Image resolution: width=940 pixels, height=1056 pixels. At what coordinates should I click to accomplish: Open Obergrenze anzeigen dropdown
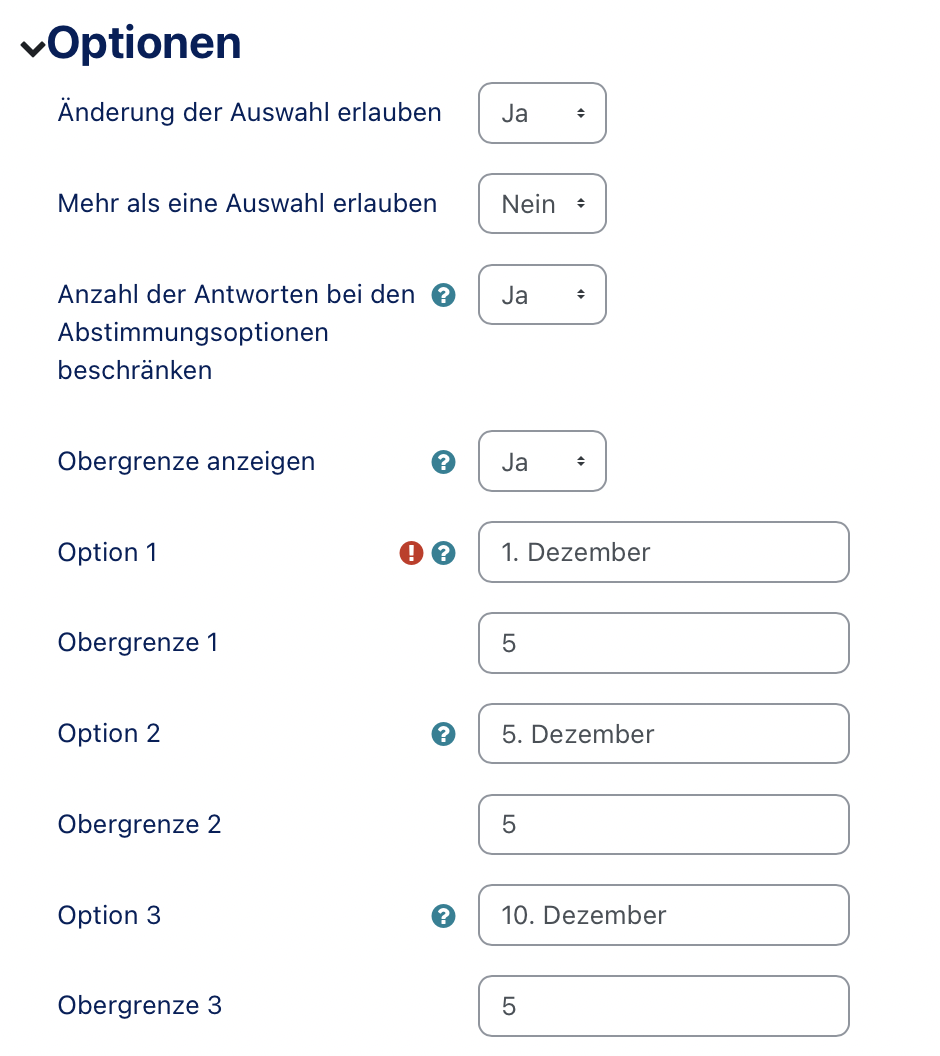tap(542, 461)
